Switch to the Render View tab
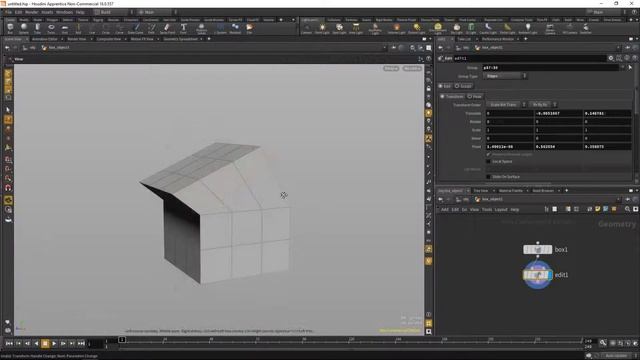The width and height of the screenshot is (640, 360). 77,39
